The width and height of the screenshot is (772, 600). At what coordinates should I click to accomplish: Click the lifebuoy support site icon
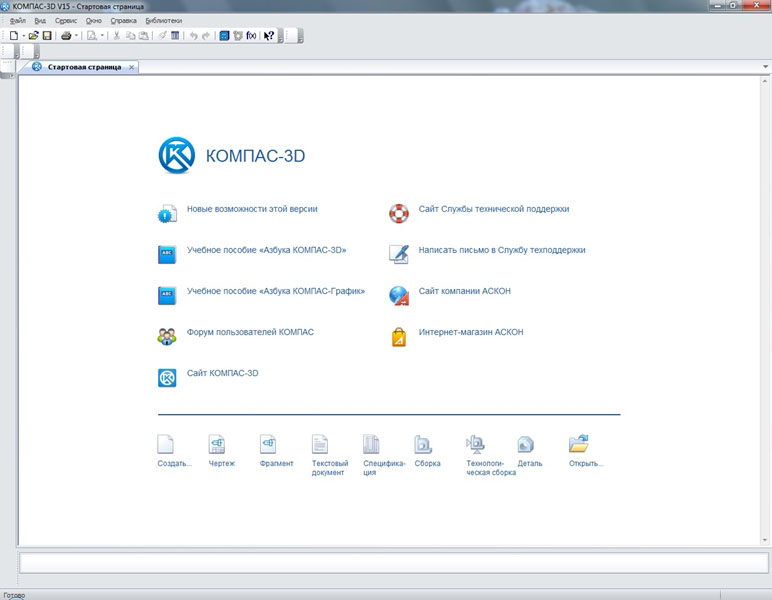click(399, 214)
